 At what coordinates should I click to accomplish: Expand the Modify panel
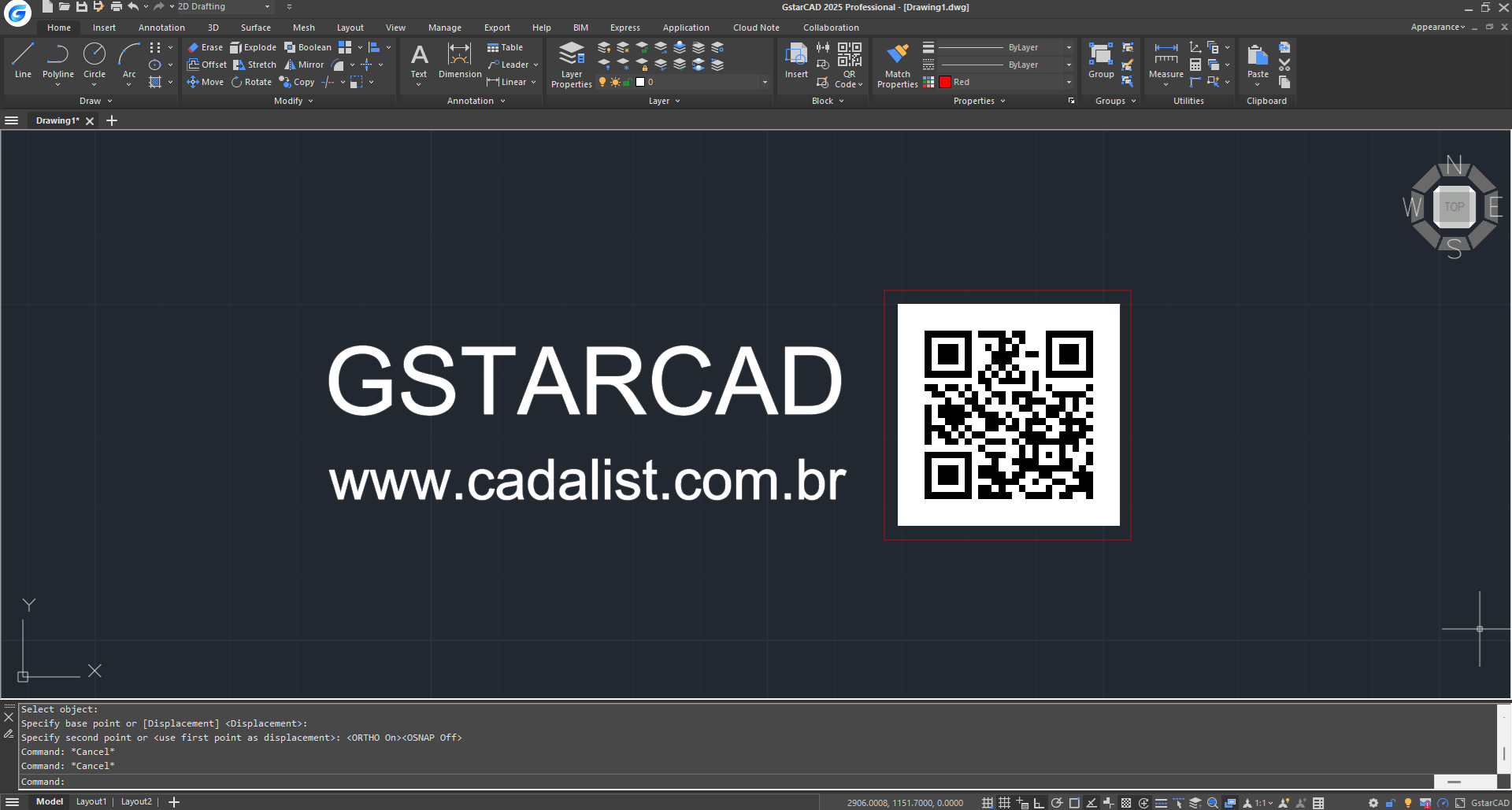coord(293,101)
